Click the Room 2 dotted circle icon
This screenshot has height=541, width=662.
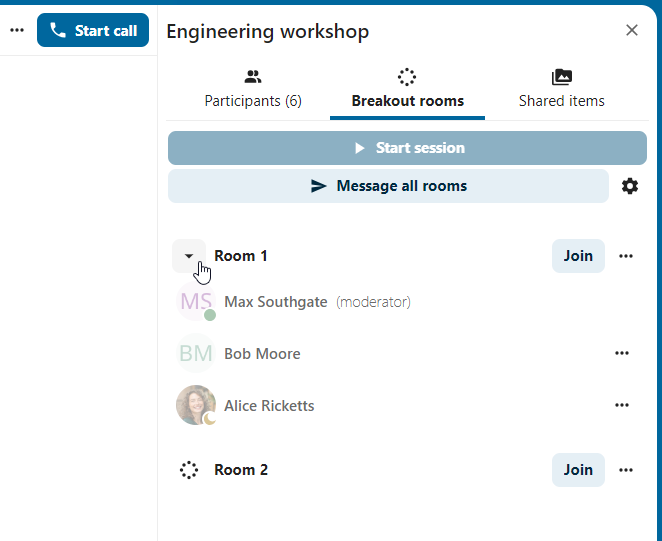point(189,470)
